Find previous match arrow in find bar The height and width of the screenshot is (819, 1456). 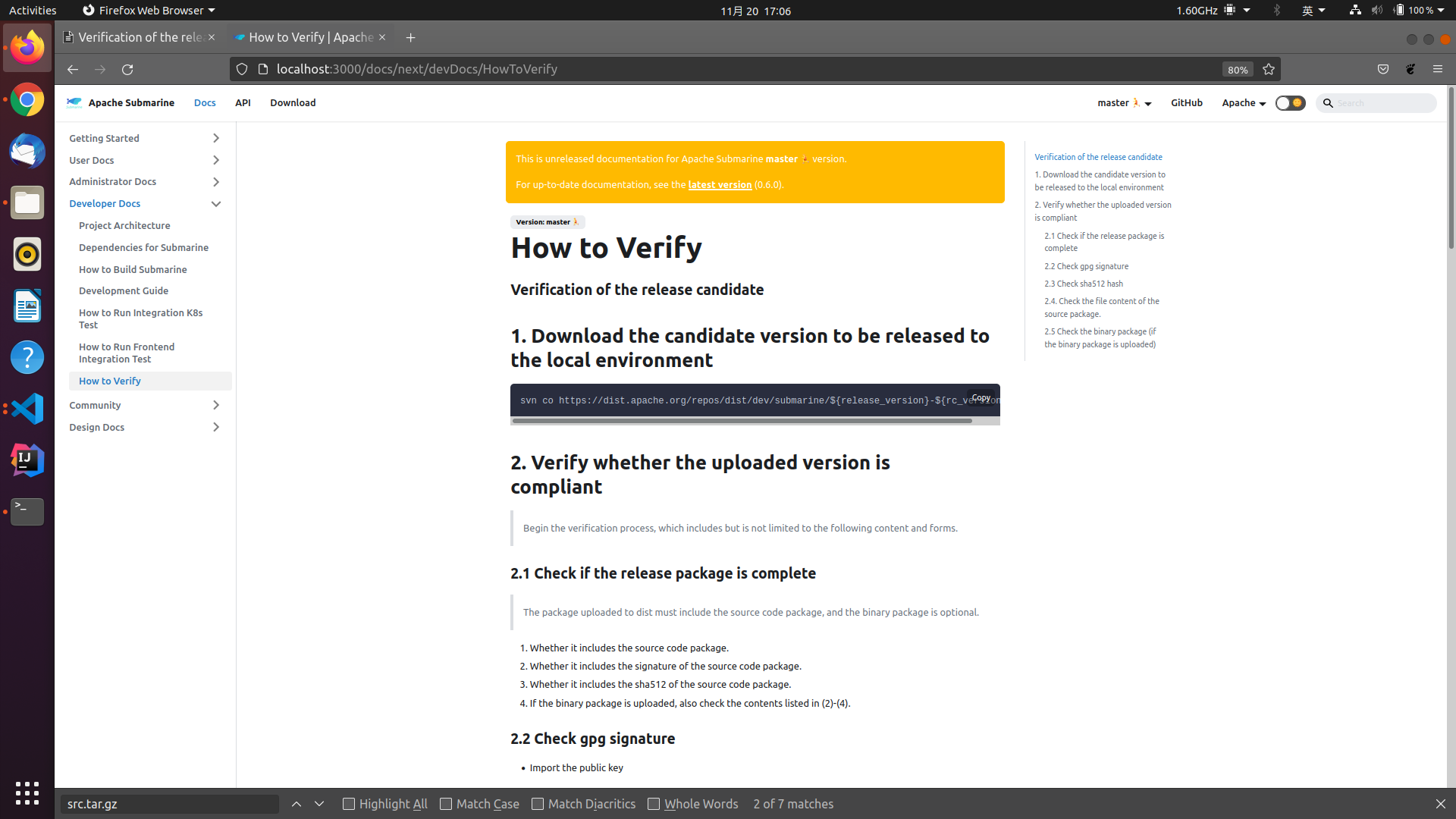pos(297,804)
